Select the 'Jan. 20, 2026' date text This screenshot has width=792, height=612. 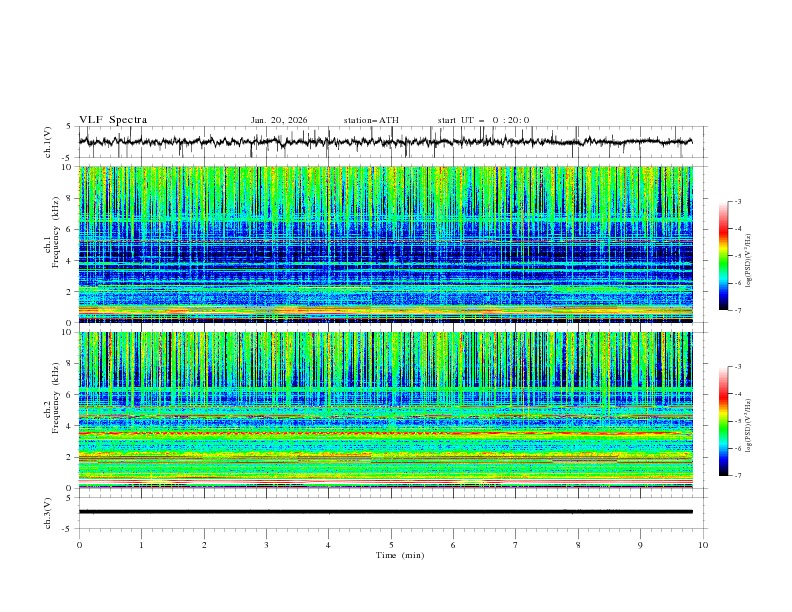click(x=279, y=120)
